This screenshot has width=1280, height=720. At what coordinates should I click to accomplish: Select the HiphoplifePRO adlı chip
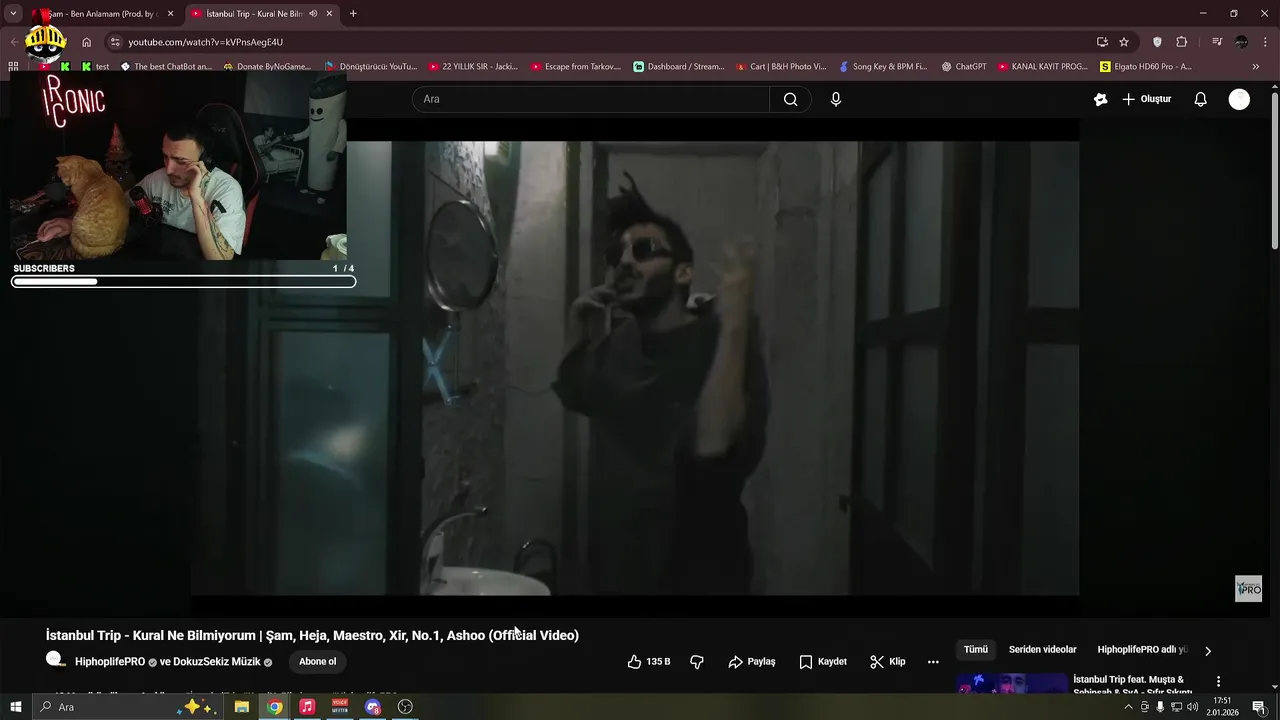coord(1142,650)
